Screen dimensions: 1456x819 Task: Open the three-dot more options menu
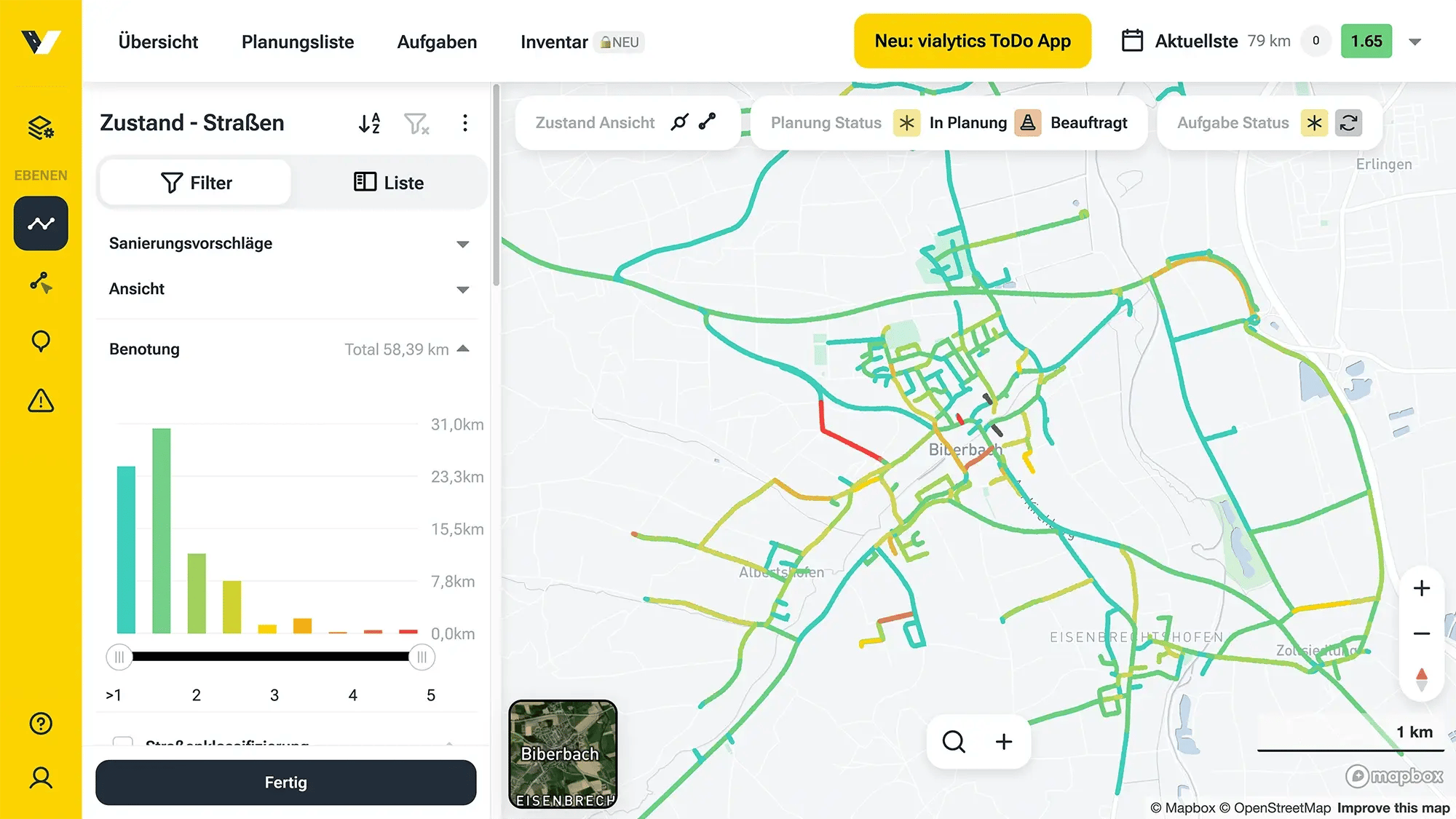(x=465, y=123)
